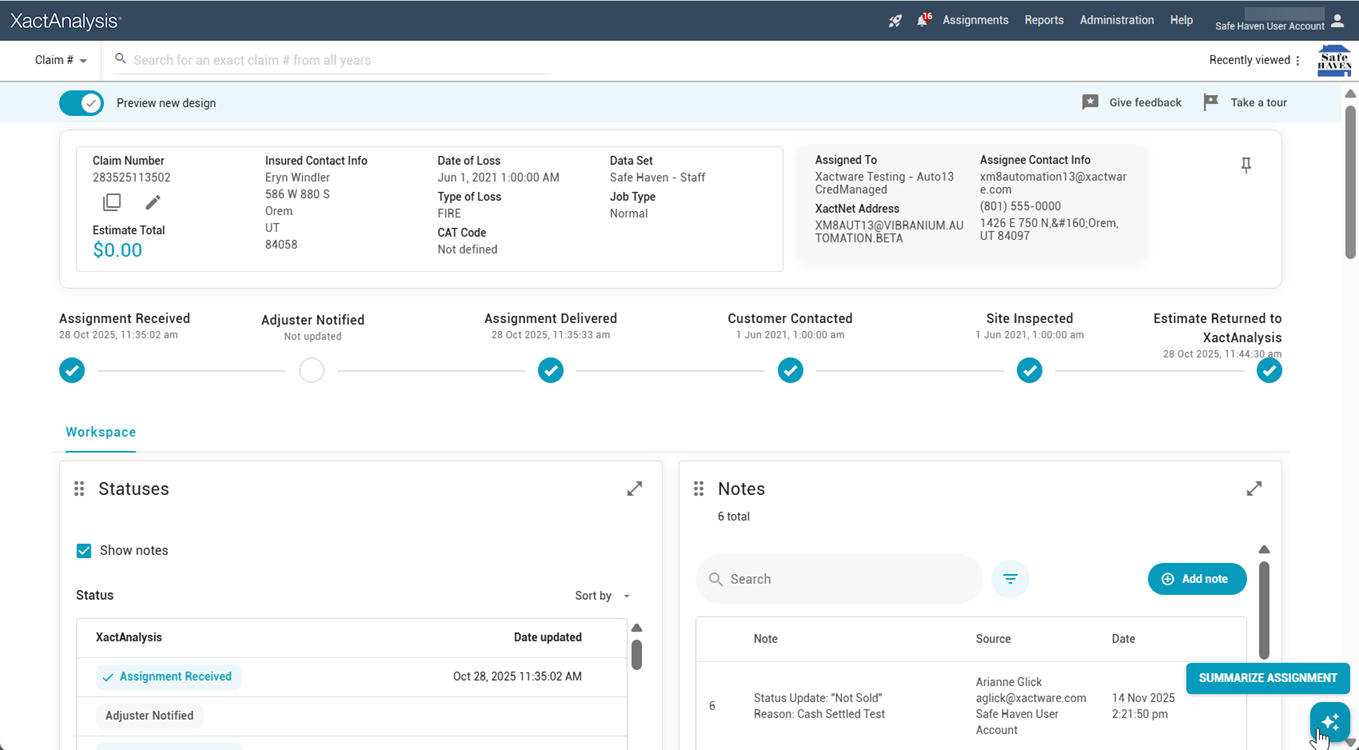Screen dimensions: 1359x750
Task: Click the AI sparkle assistant button
Action: pyautogui.click(x=1329, y=722)
